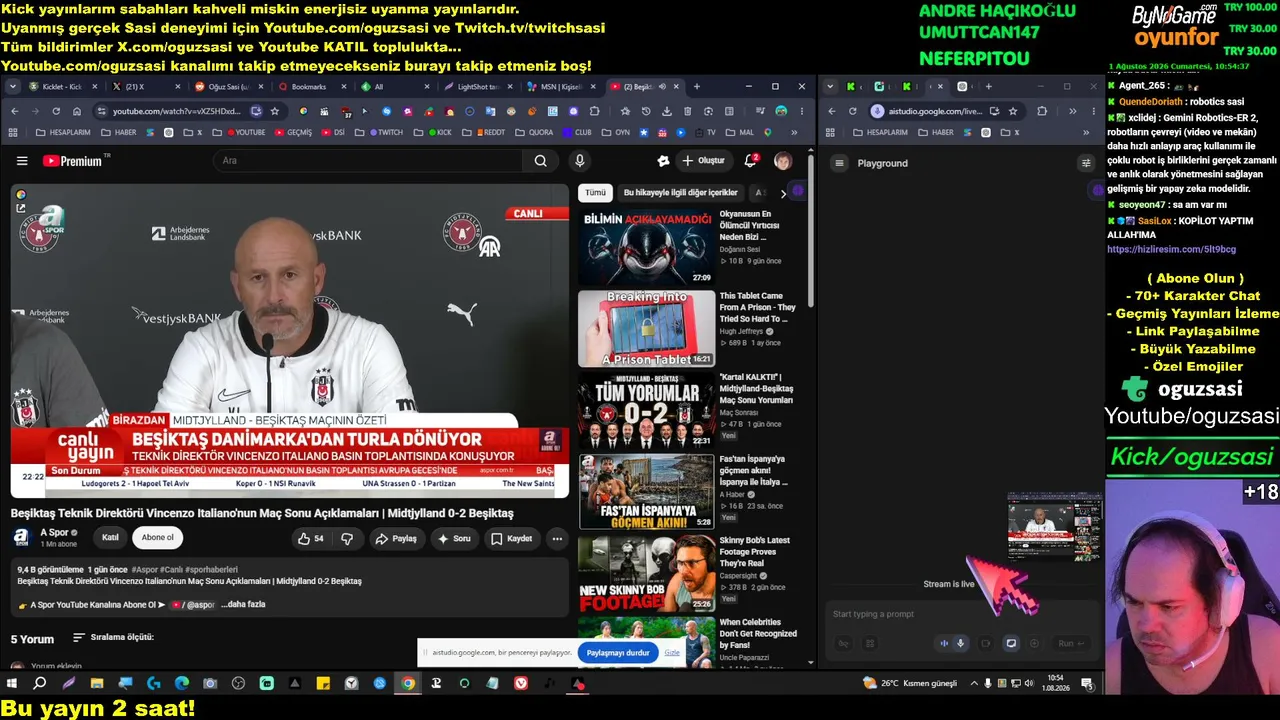Mute the playing YouTube tab audio
The image size is (1280, 720).
[x=662, y=87]
